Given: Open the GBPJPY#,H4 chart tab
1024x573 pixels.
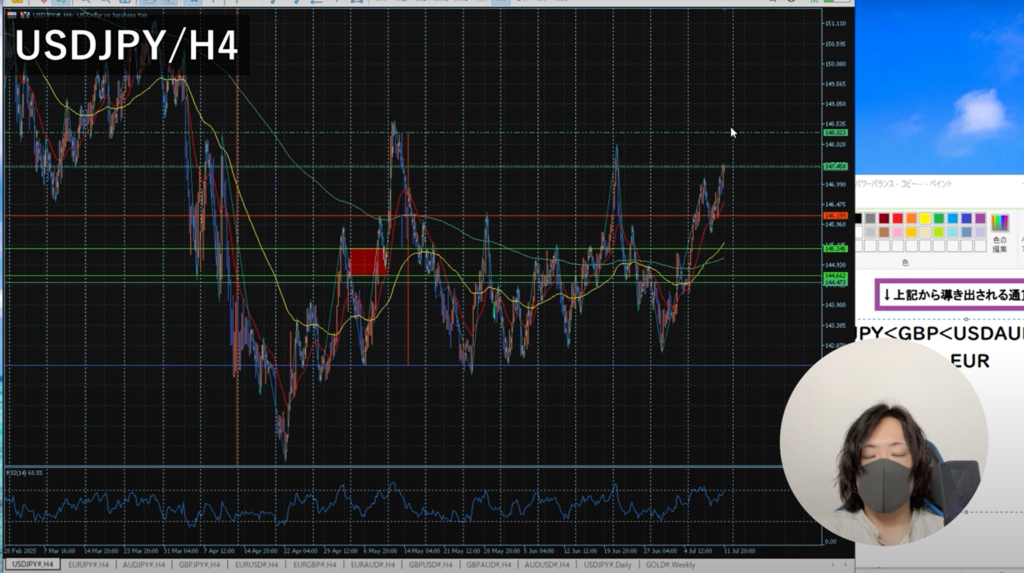Looking at the screenshot, I should point(199,565).
